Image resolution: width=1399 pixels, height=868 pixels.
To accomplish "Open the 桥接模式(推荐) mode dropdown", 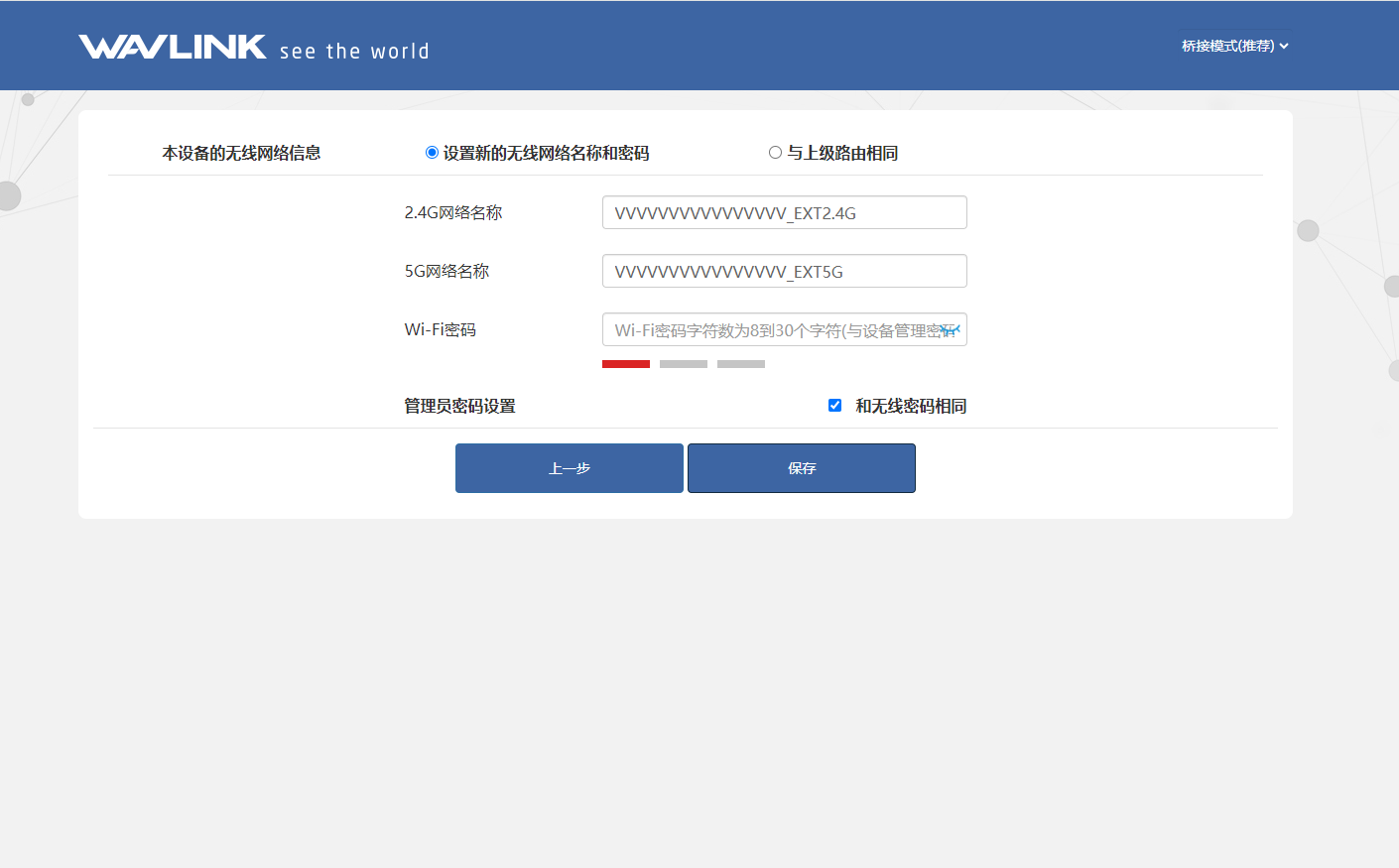I will [x=1233, y=46].
